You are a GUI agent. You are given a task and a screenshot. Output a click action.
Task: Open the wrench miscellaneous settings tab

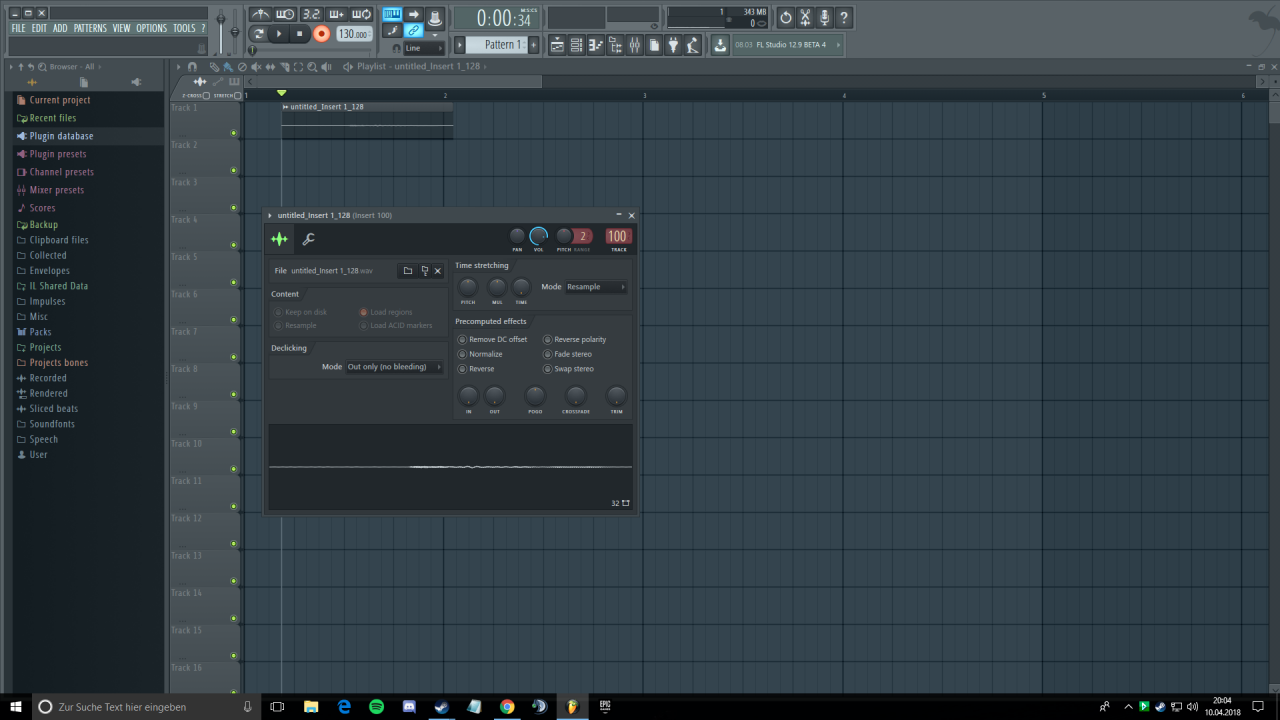click(309, 239)
